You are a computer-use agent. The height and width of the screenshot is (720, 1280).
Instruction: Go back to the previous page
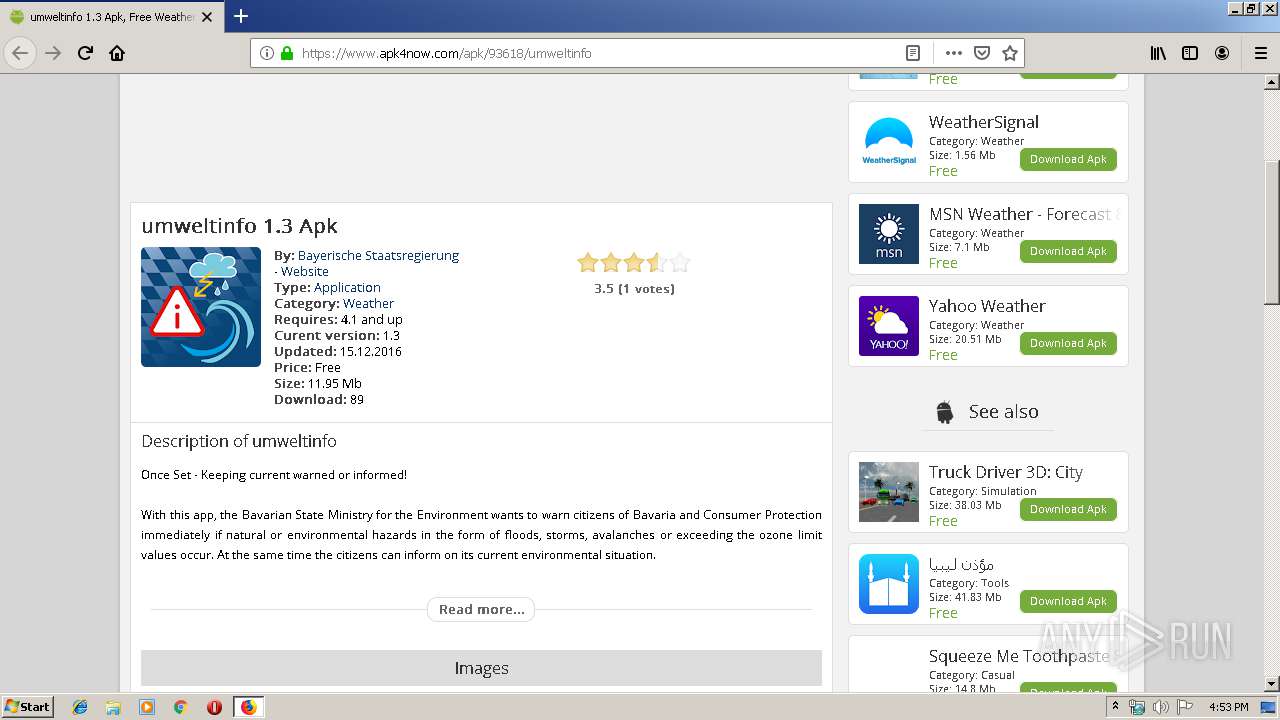pos(20,53)
